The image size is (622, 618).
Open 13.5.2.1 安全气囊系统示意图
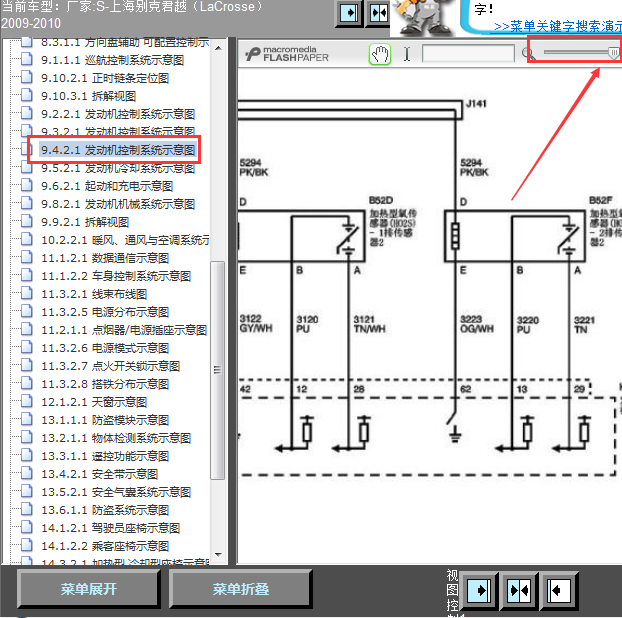(116, 492)
